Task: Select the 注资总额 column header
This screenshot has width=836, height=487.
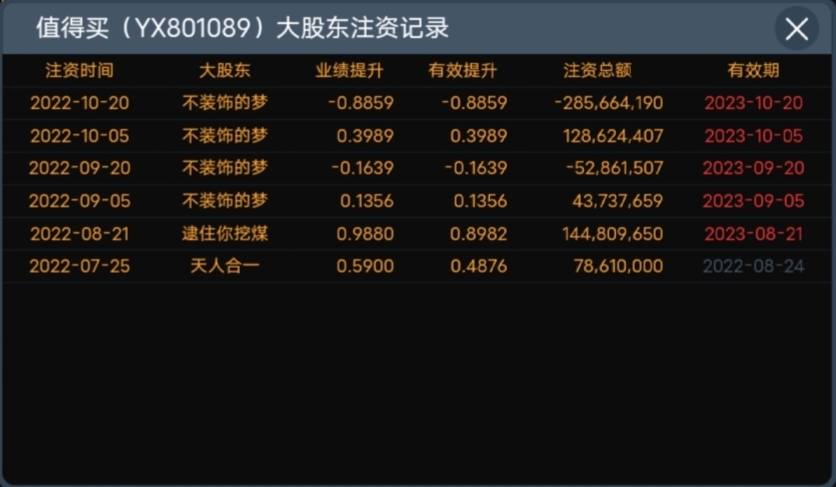Action: tap(598, 70)
